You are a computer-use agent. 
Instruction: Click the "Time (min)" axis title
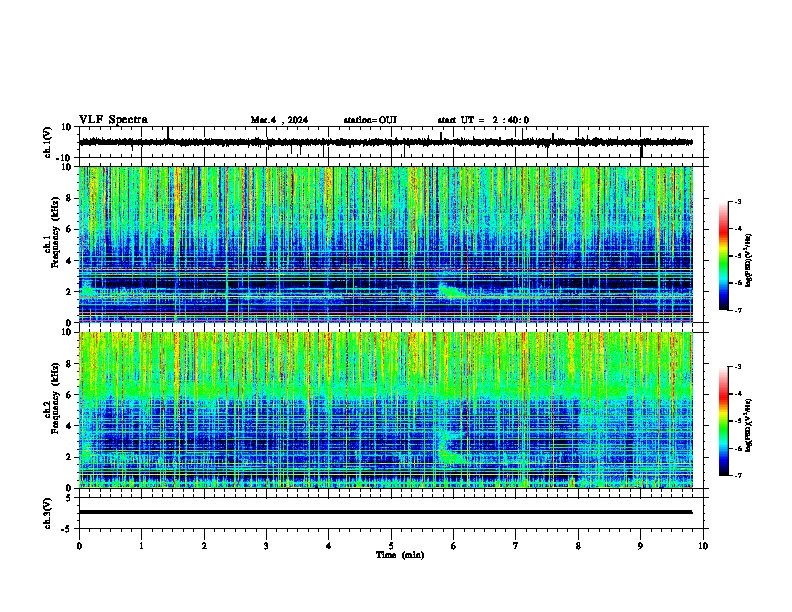[x=400, y=555]
